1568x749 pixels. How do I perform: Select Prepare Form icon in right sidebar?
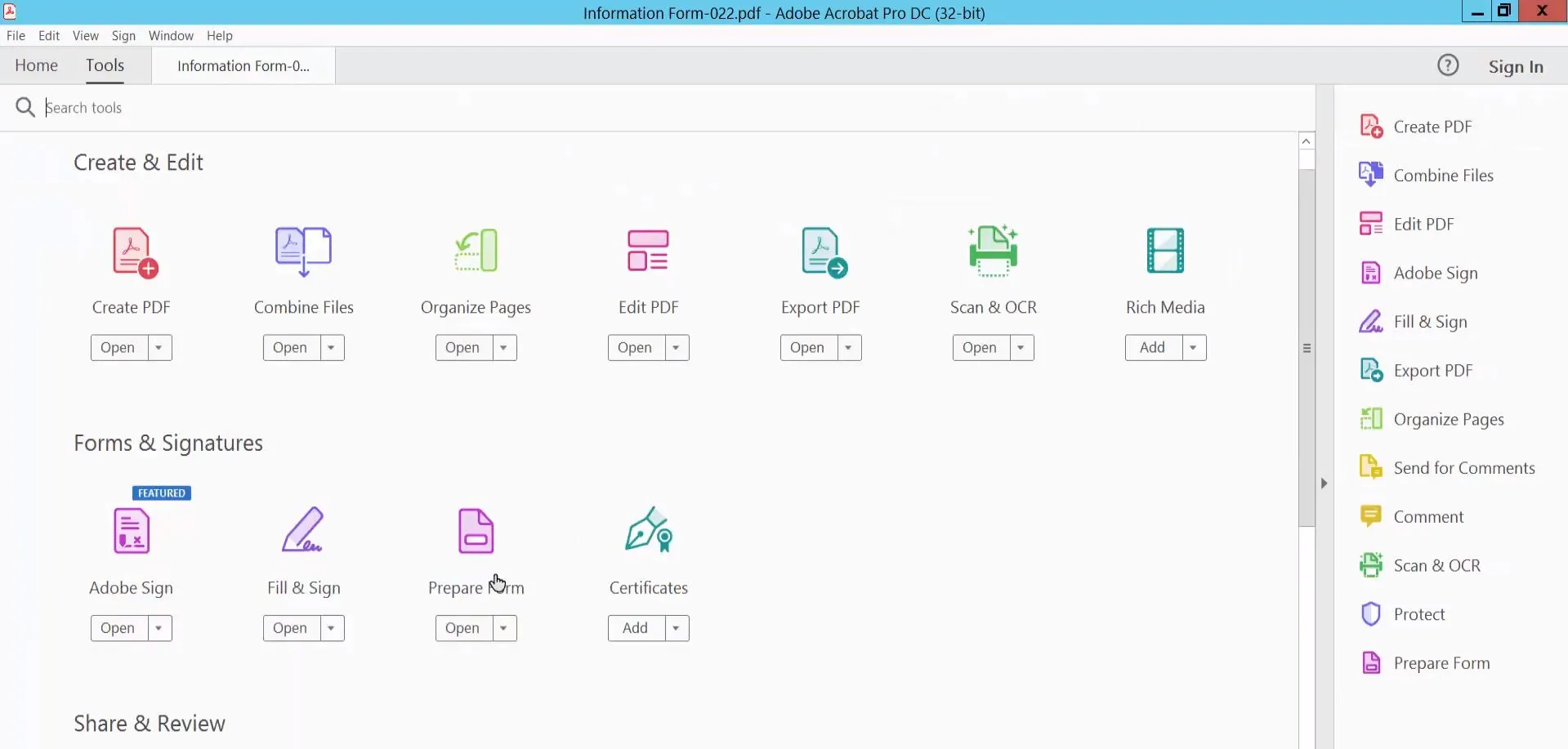pyautogui.click(x=1371, y=662)
